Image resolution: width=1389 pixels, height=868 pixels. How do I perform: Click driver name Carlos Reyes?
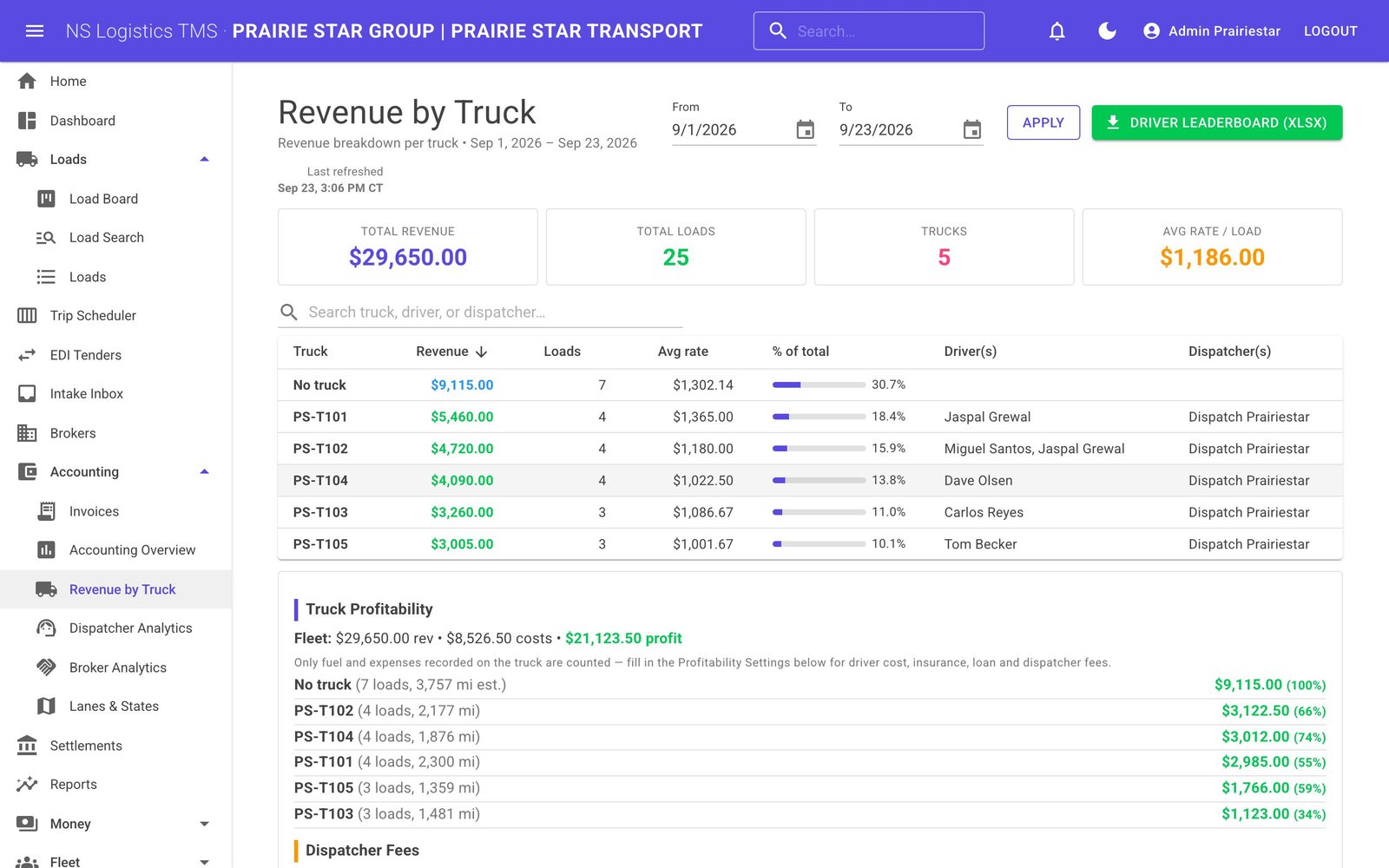(x=984, y=513)
